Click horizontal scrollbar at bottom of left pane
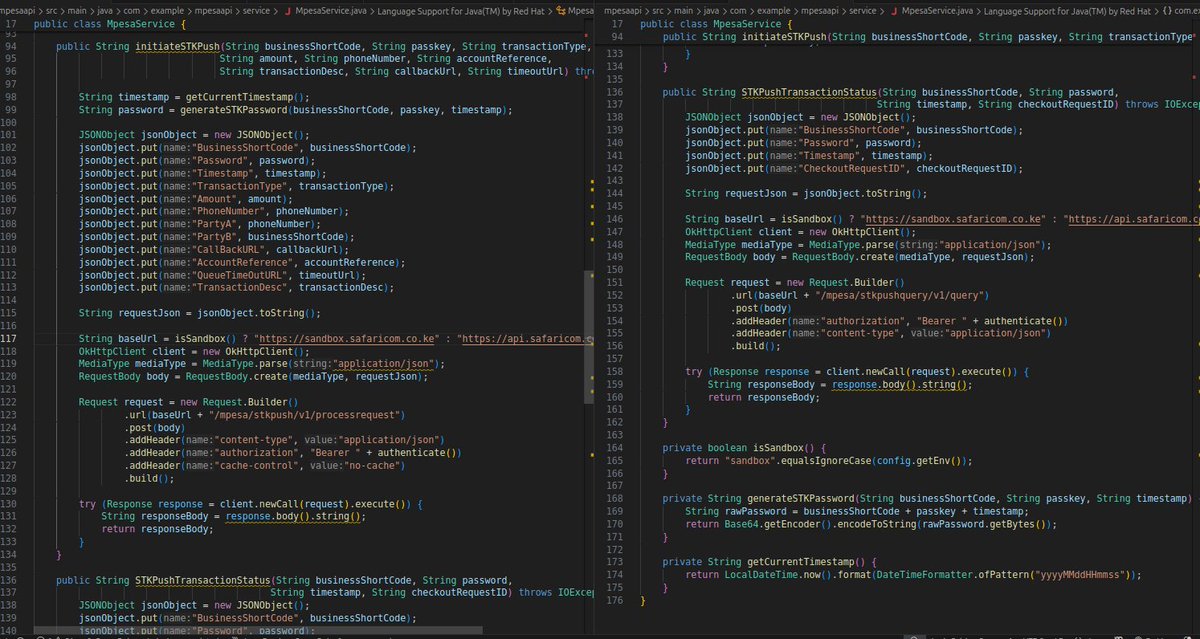The height and width of the screenshot is (639, 1200). (x=257, y=632)
